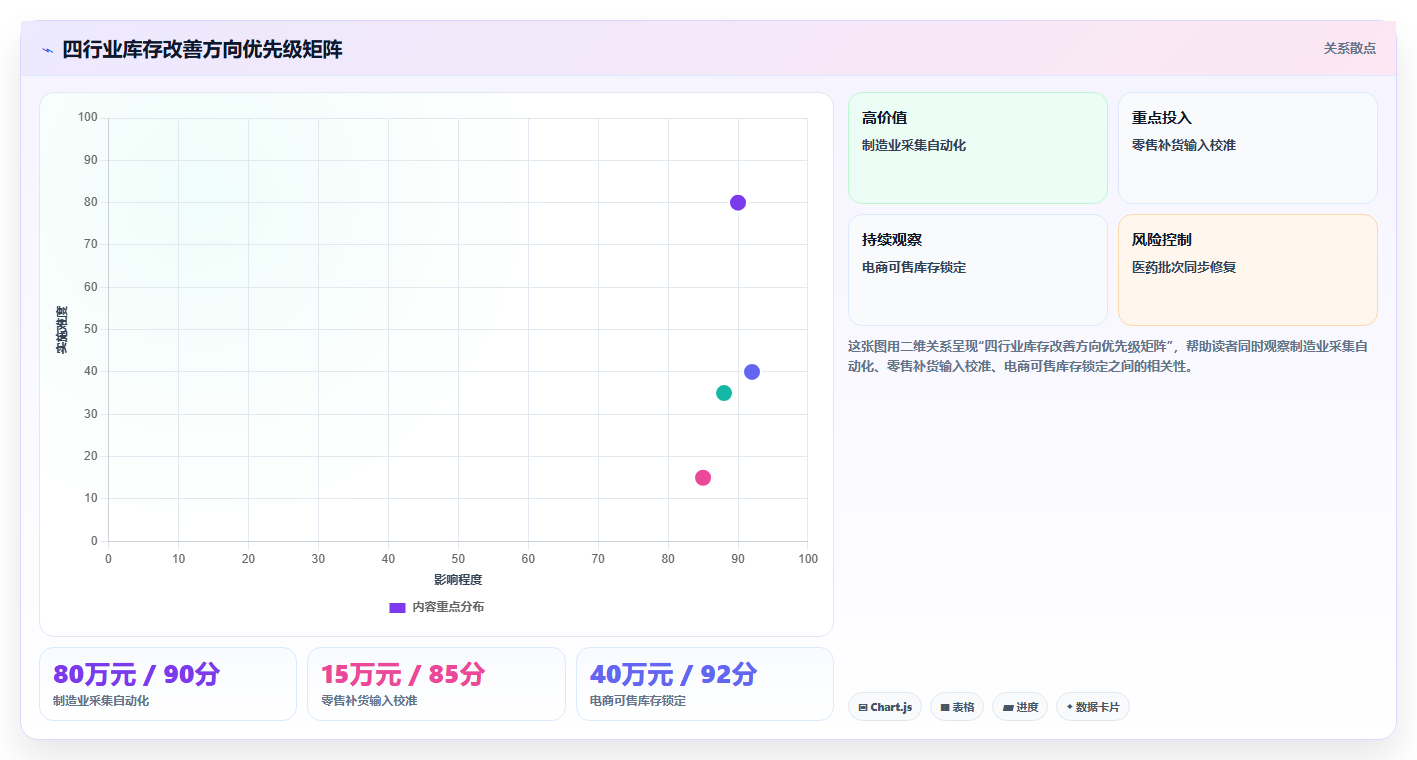Click the lightning icon beside the title

[47, 50]
